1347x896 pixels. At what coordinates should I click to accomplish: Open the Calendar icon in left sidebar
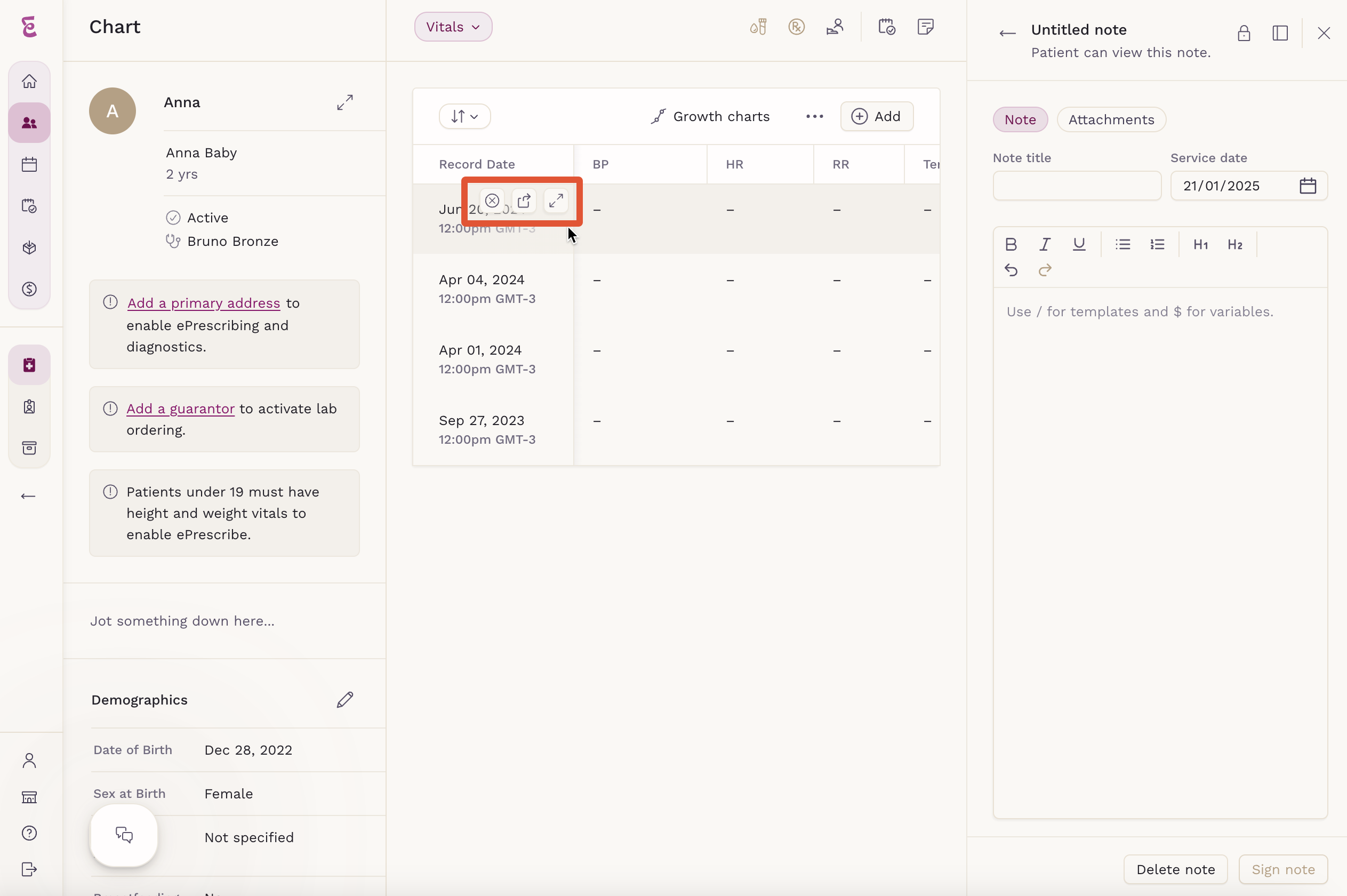29,165
